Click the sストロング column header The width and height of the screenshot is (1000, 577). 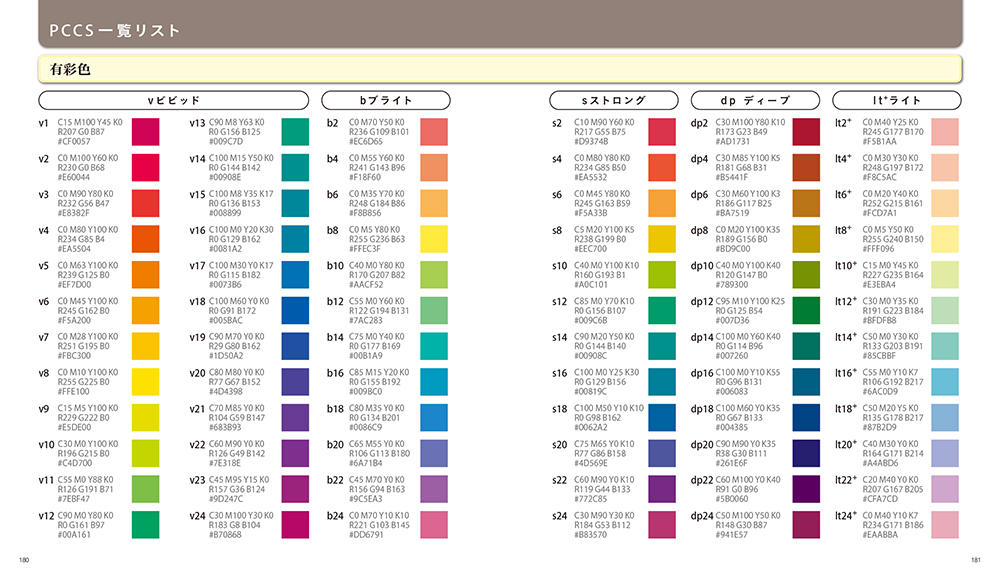pyautogui.click(x=614, y=101)
